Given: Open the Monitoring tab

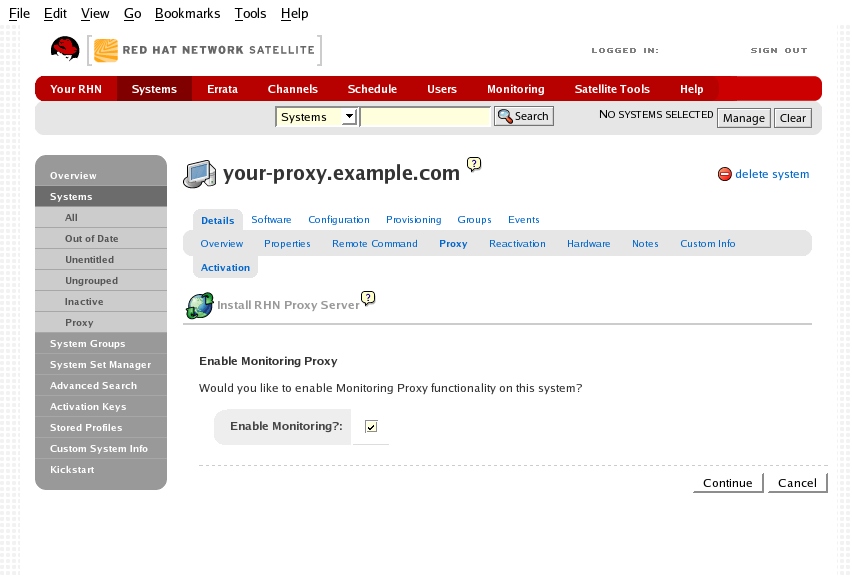Looking at the screenshot, I should [x=516, y=89].
